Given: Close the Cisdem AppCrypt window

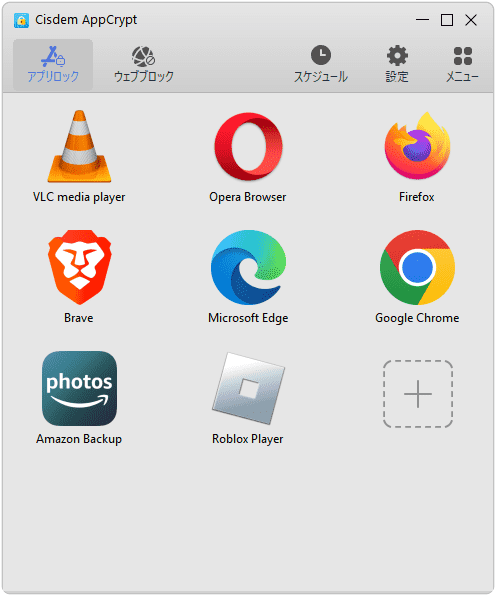Looking at the screenshot, I should point(471,20).
